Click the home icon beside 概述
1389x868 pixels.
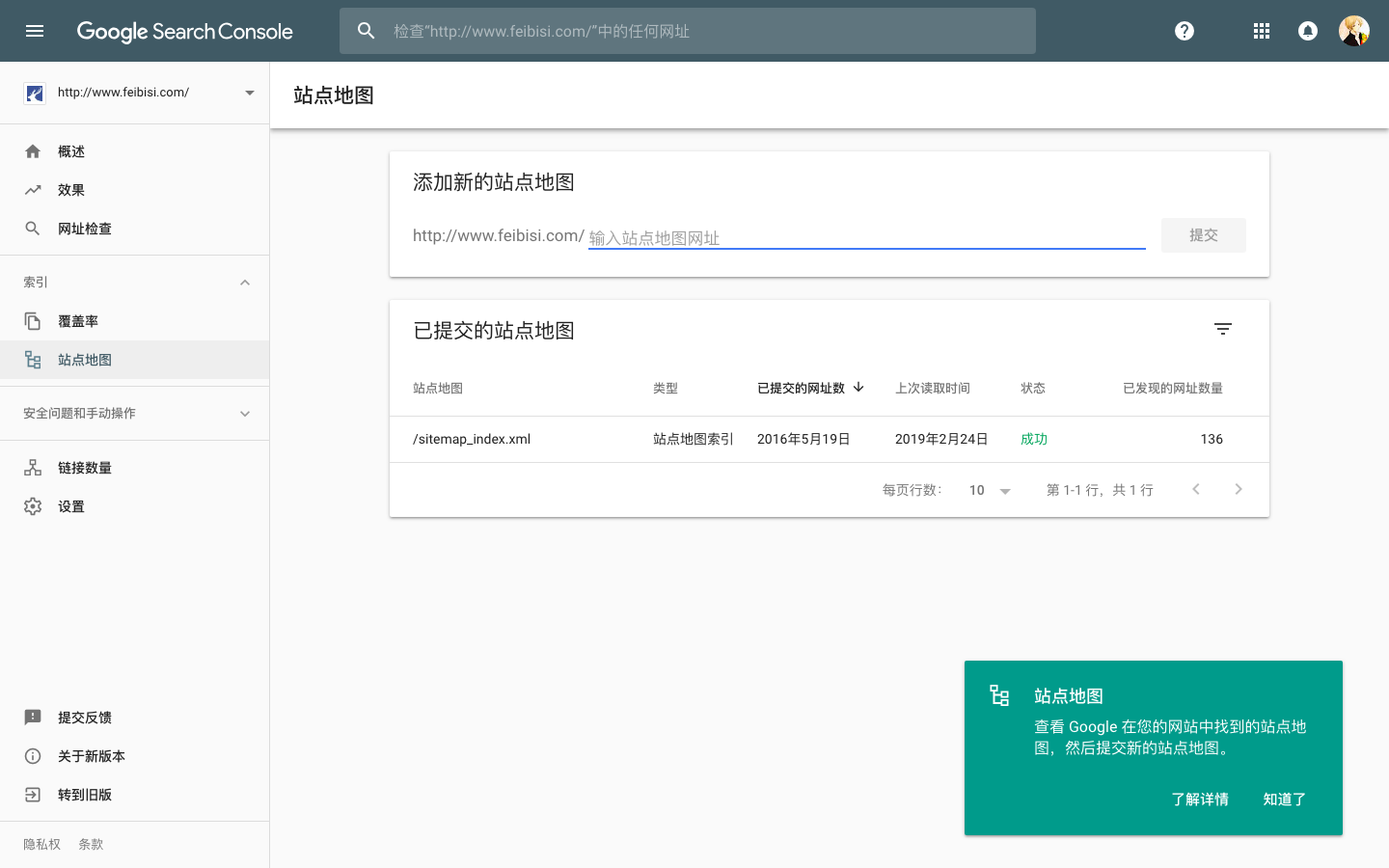[x=33, y=151]
